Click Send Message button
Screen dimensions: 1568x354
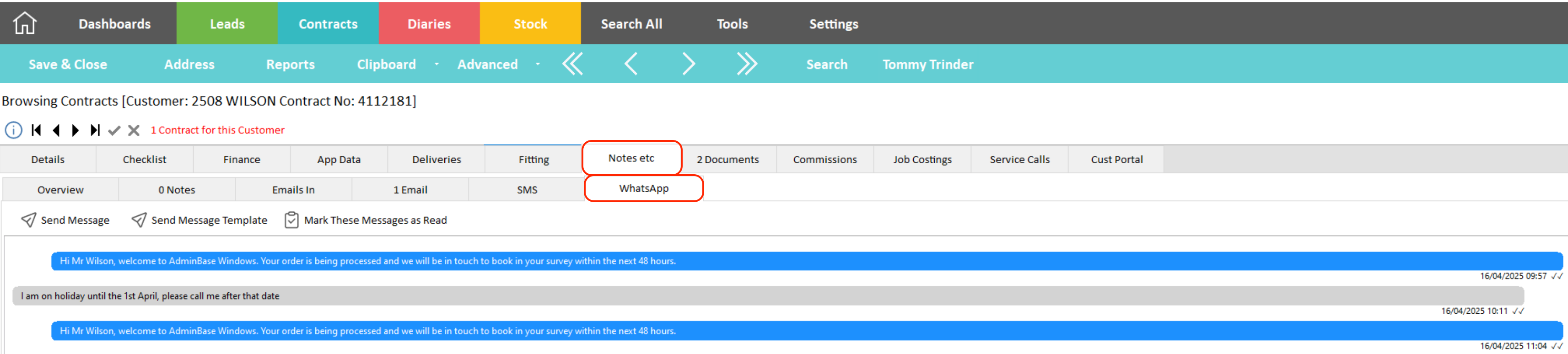(66, 220)
